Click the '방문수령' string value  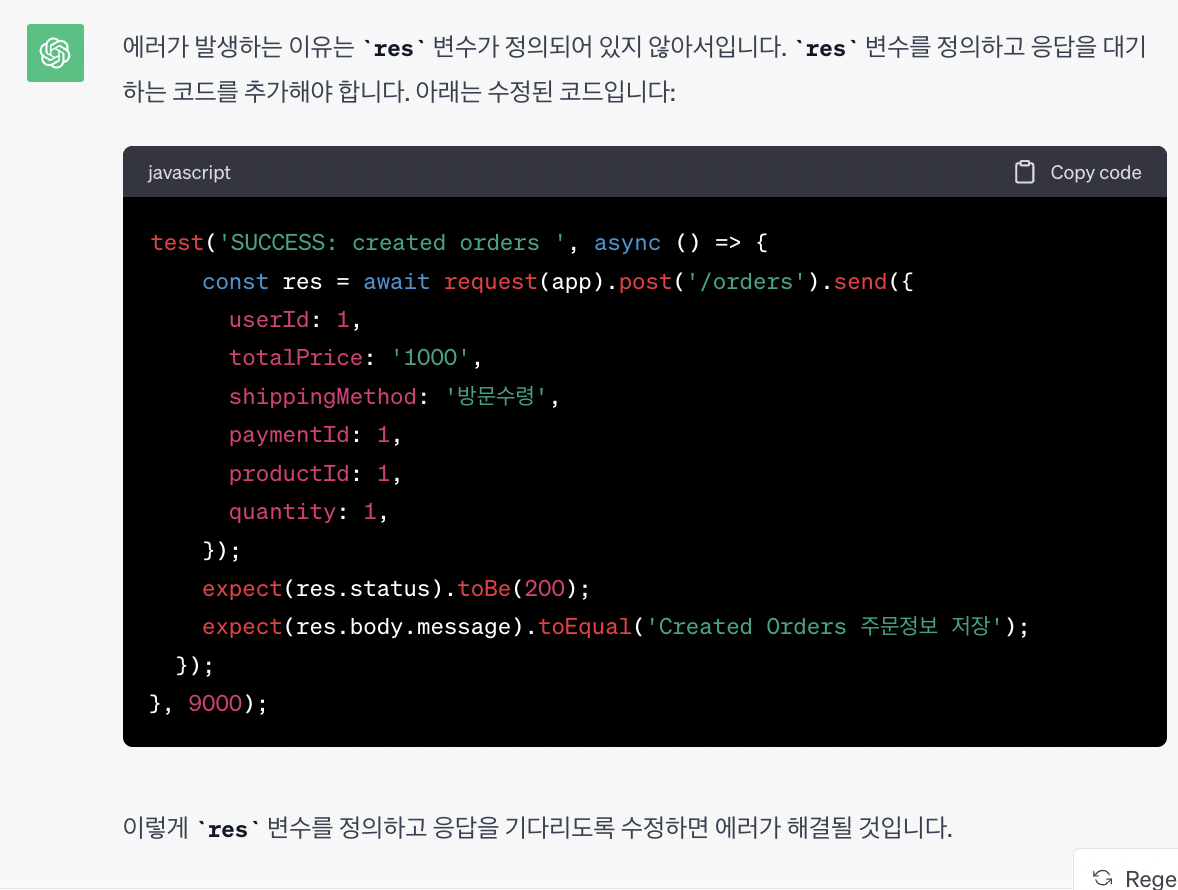point(496,396)
